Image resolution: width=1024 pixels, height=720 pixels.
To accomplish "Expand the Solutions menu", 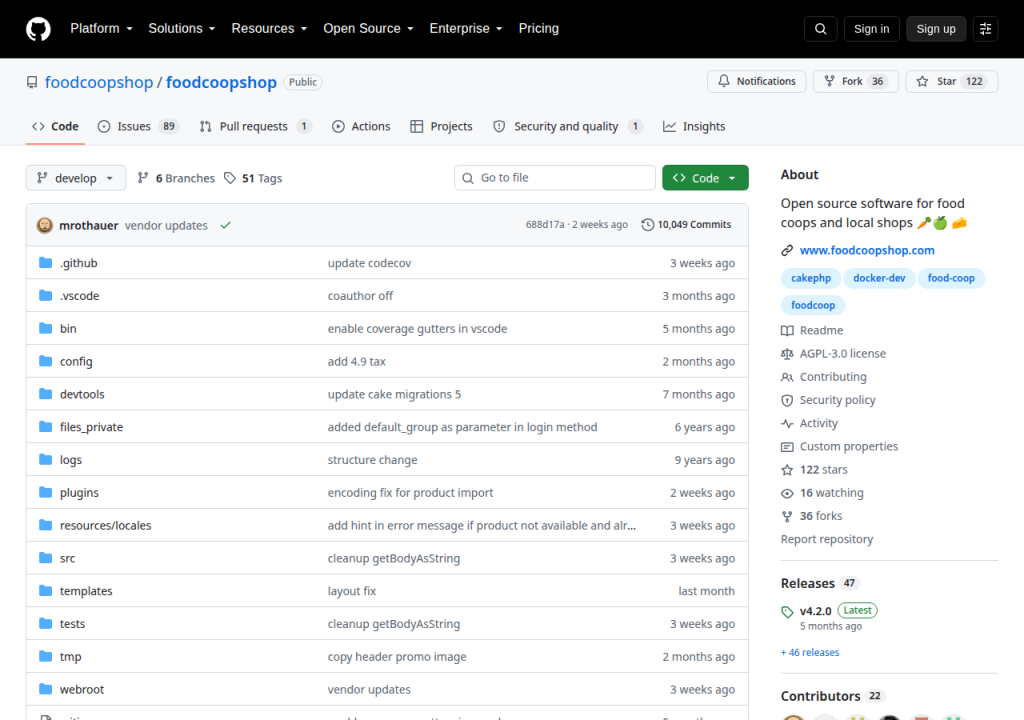I will (182, 29).
